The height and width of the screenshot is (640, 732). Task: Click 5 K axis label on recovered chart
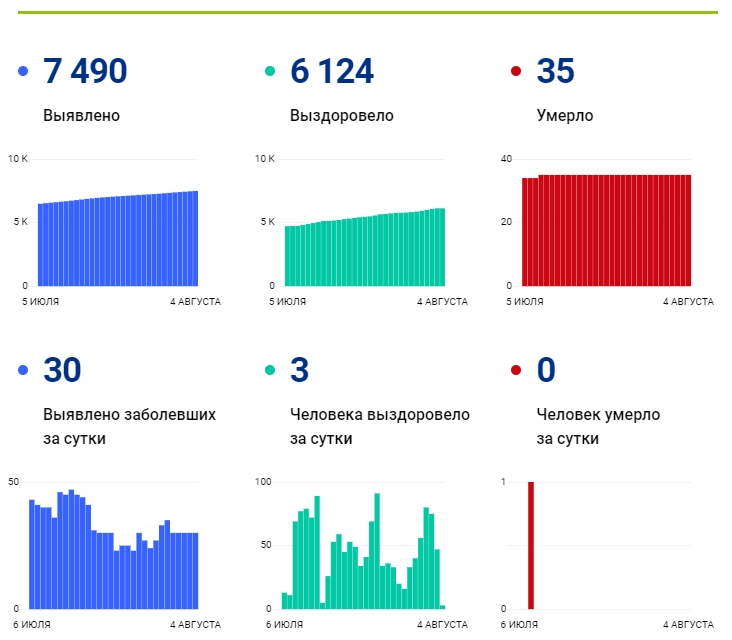coord(267,222)
